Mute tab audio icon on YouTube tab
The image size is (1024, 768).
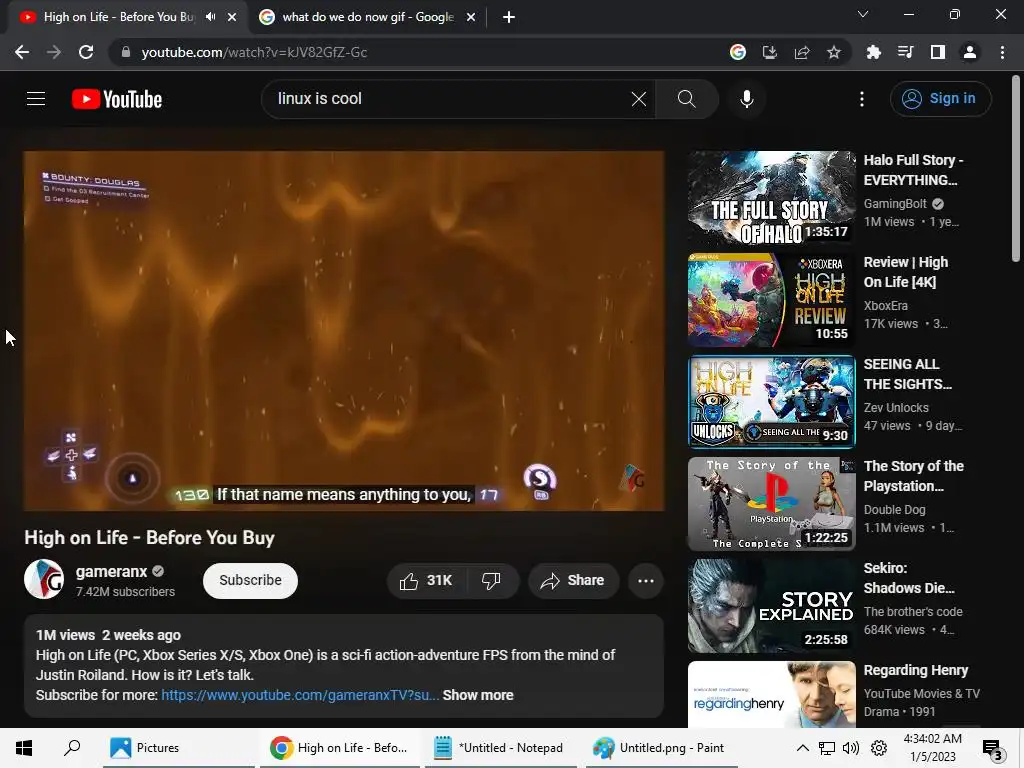210,17
